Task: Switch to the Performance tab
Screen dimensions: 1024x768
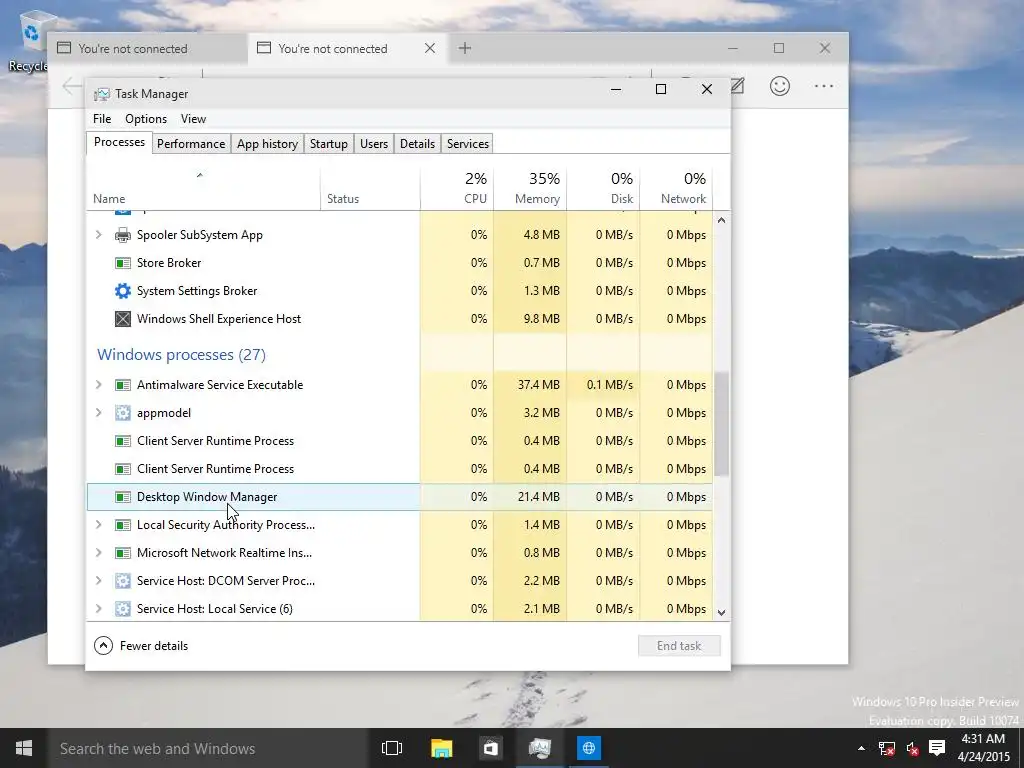Action: pyautogui.click(x=191, y=144)
